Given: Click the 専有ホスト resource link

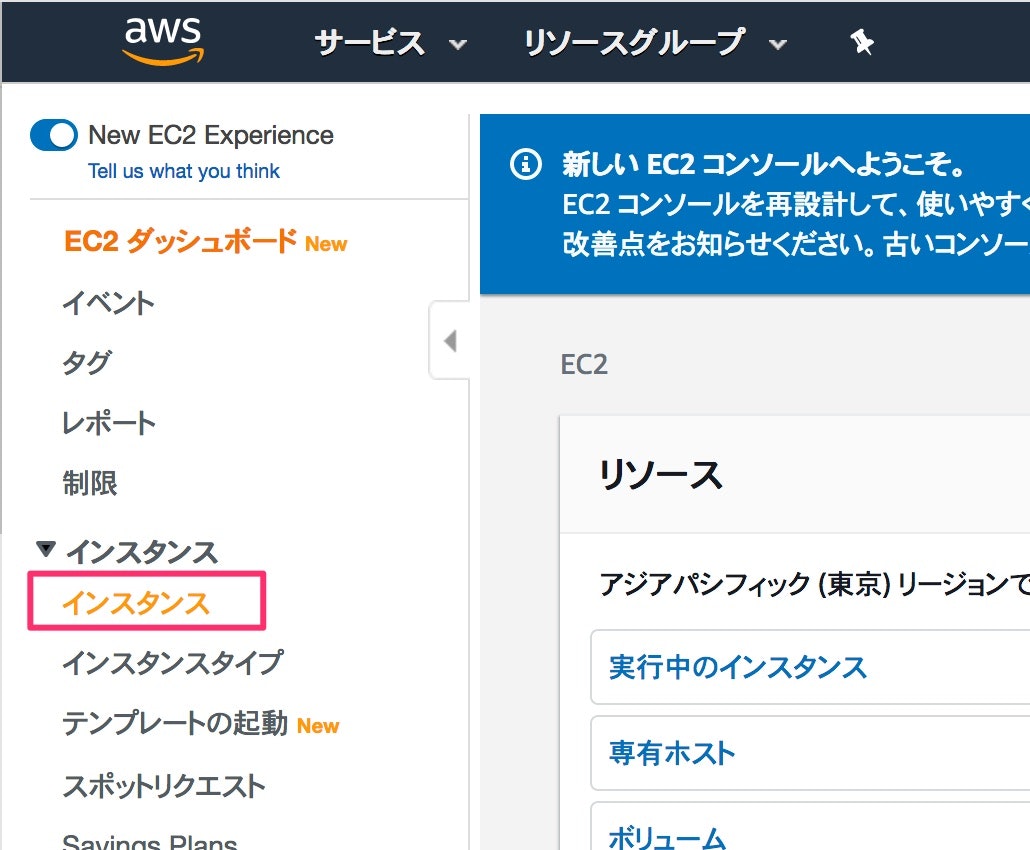Looking at the screenshot, I should point(671,753).
